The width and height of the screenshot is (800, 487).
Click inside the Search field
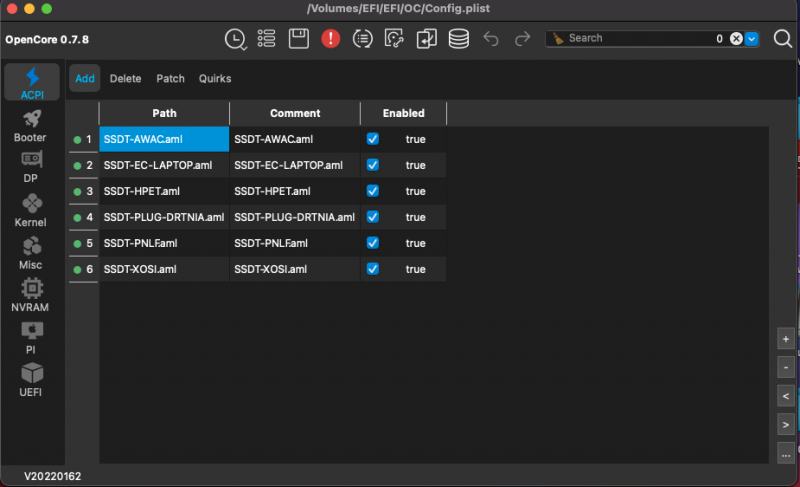(630, 39)
